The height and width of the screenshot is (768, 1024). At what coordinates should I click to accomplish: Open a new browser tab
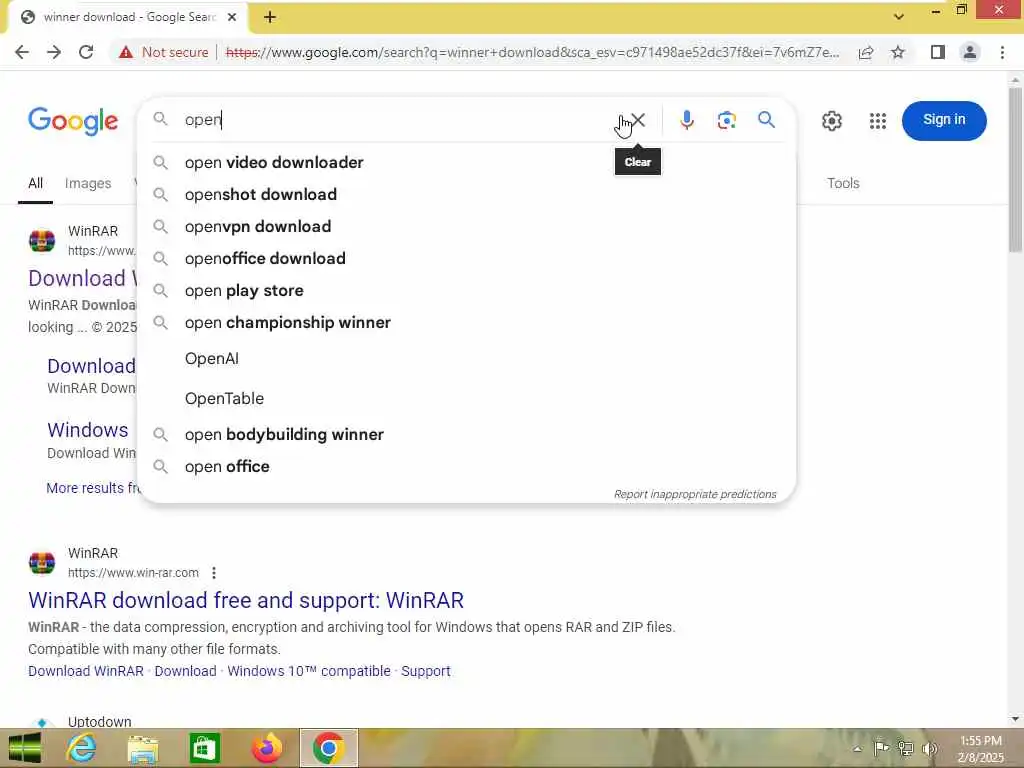click(x=270, y=17)
